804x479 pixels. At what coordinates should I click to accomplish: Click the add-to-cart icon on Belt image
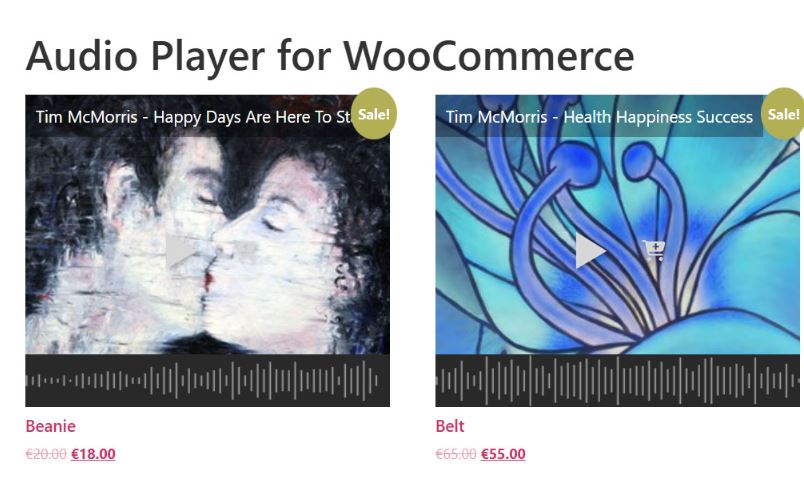(x=653, y=251)
